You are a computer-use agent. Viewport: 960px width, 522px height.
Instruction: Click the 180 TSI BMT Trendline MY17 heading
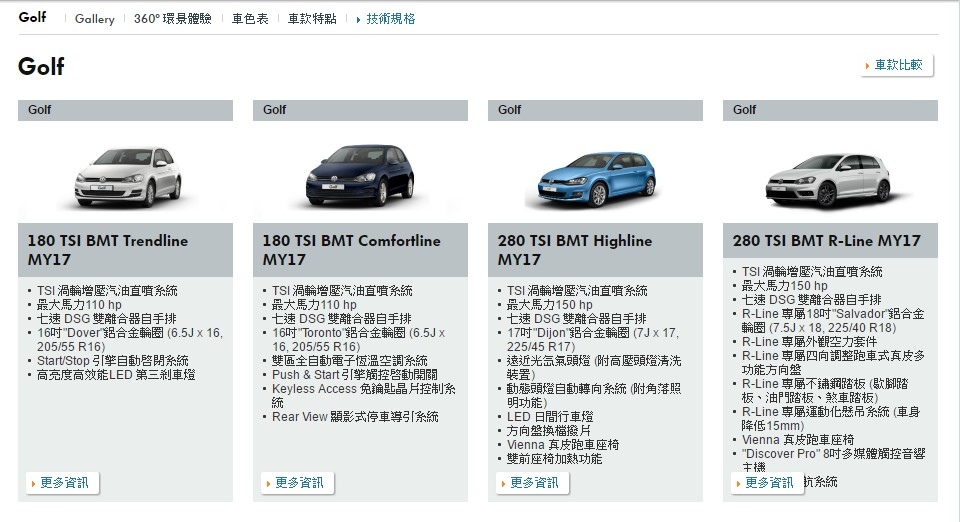[x=108, y=250]
